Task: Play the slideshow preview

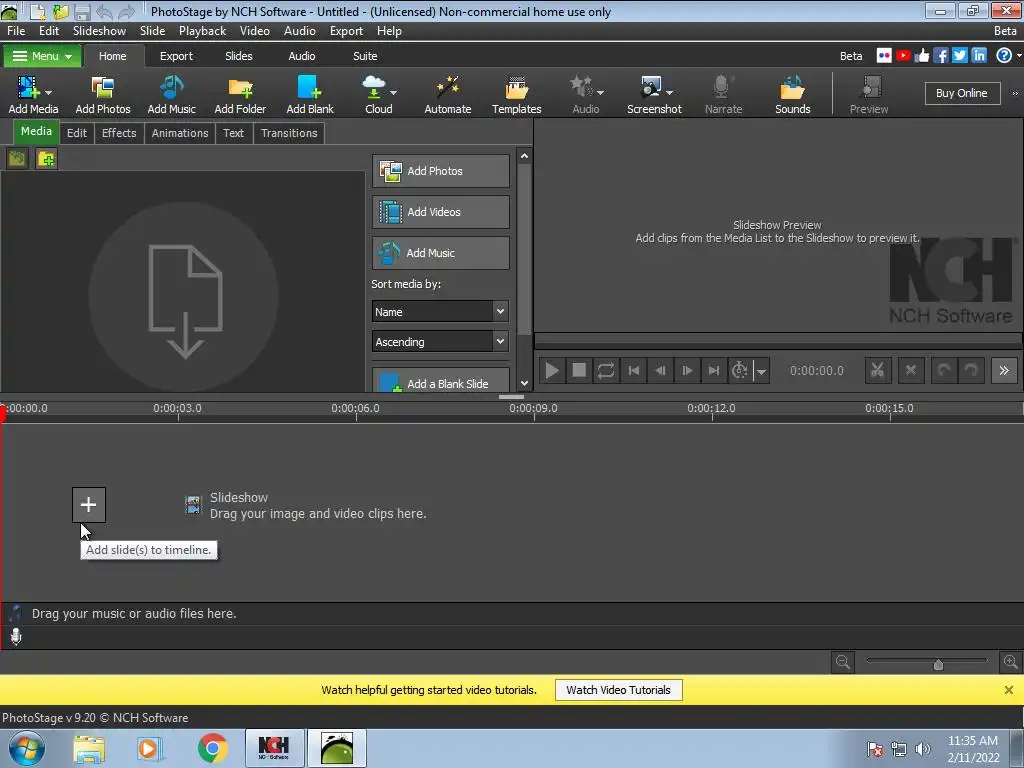Action: [x=552, y=370]
